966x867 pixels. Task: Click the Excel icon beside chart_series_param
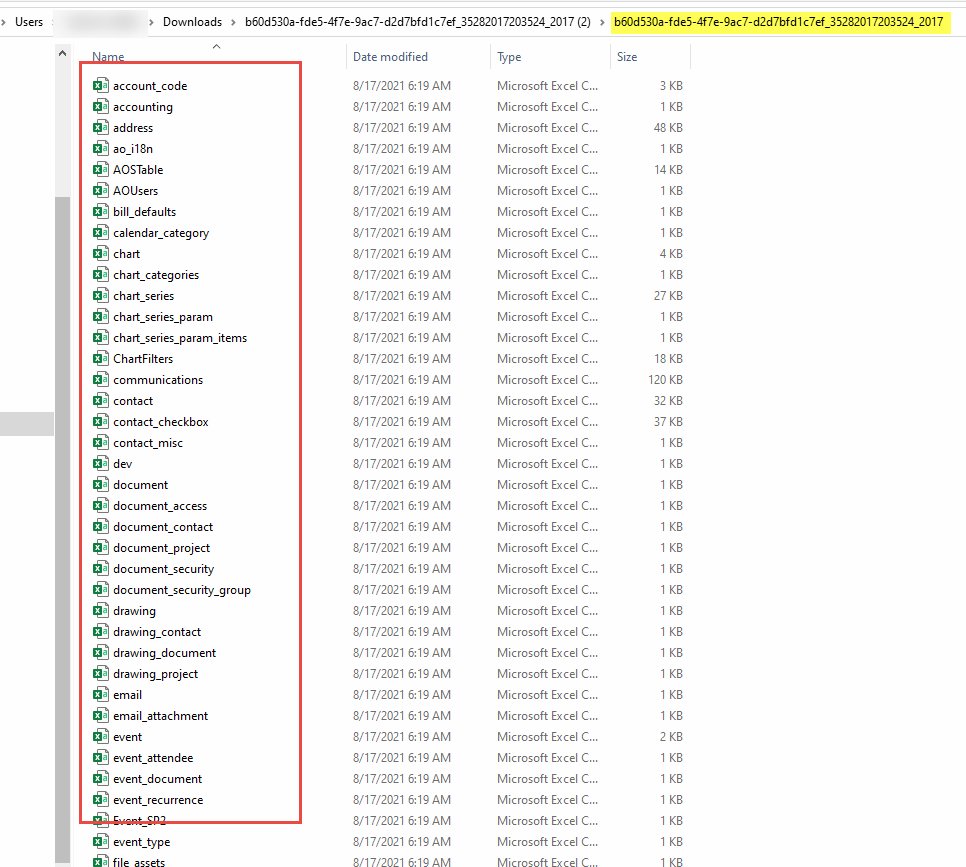[100, 316]
